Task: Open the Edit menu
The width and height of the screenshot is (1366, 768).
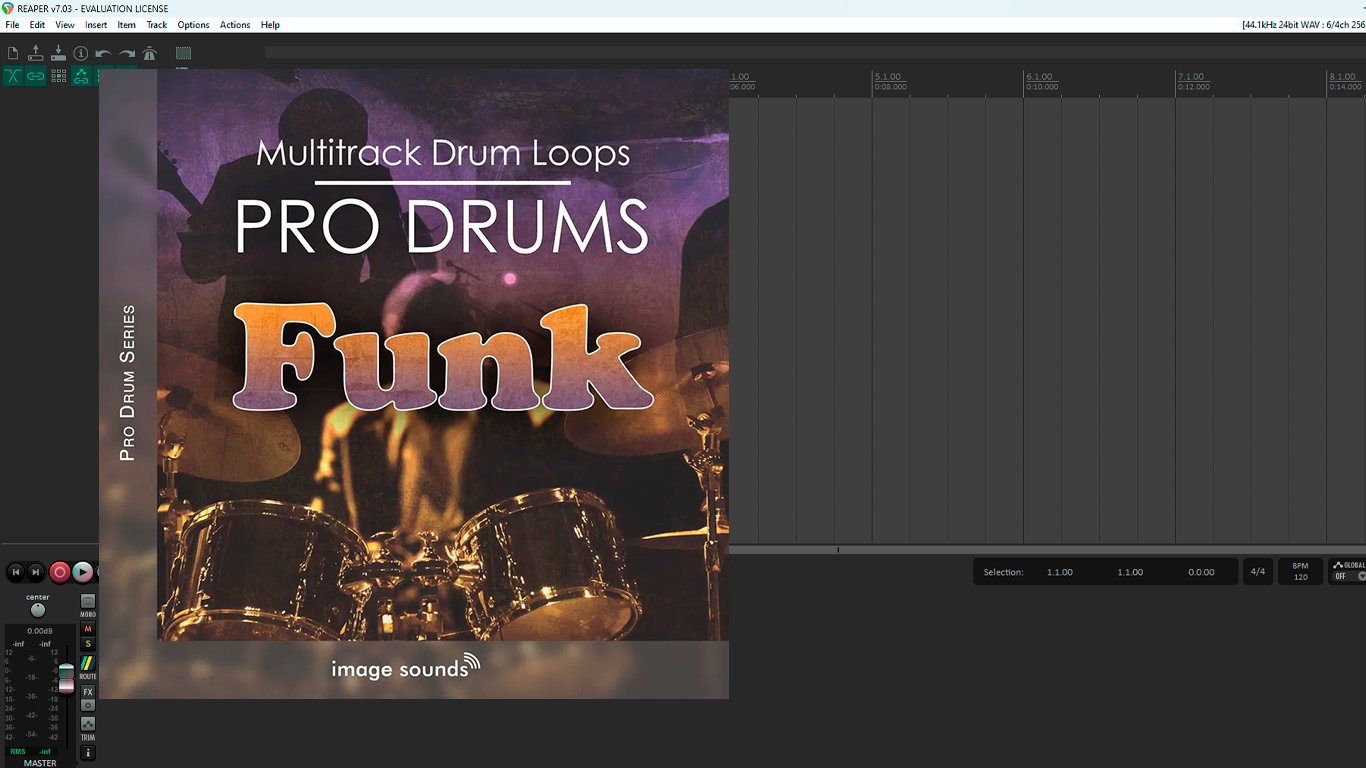Action: 37,25
